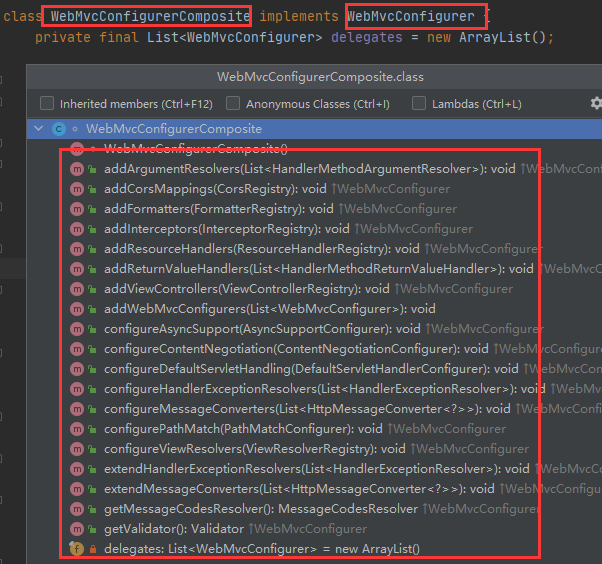Select the delegates field entry
Screen dimensions: 602x564
(x=262, y=548)
